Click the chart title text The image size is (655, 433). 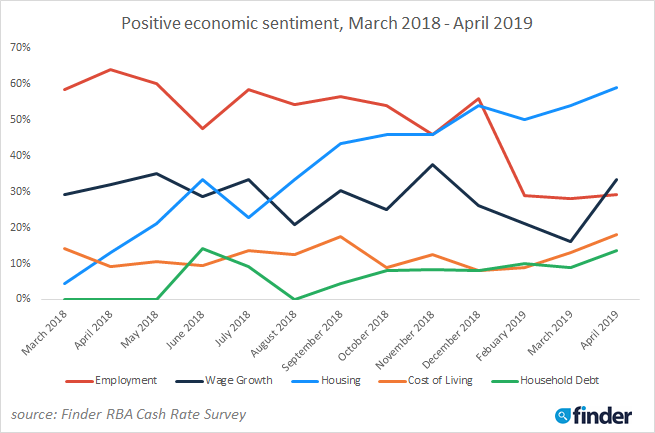[326, 21]
